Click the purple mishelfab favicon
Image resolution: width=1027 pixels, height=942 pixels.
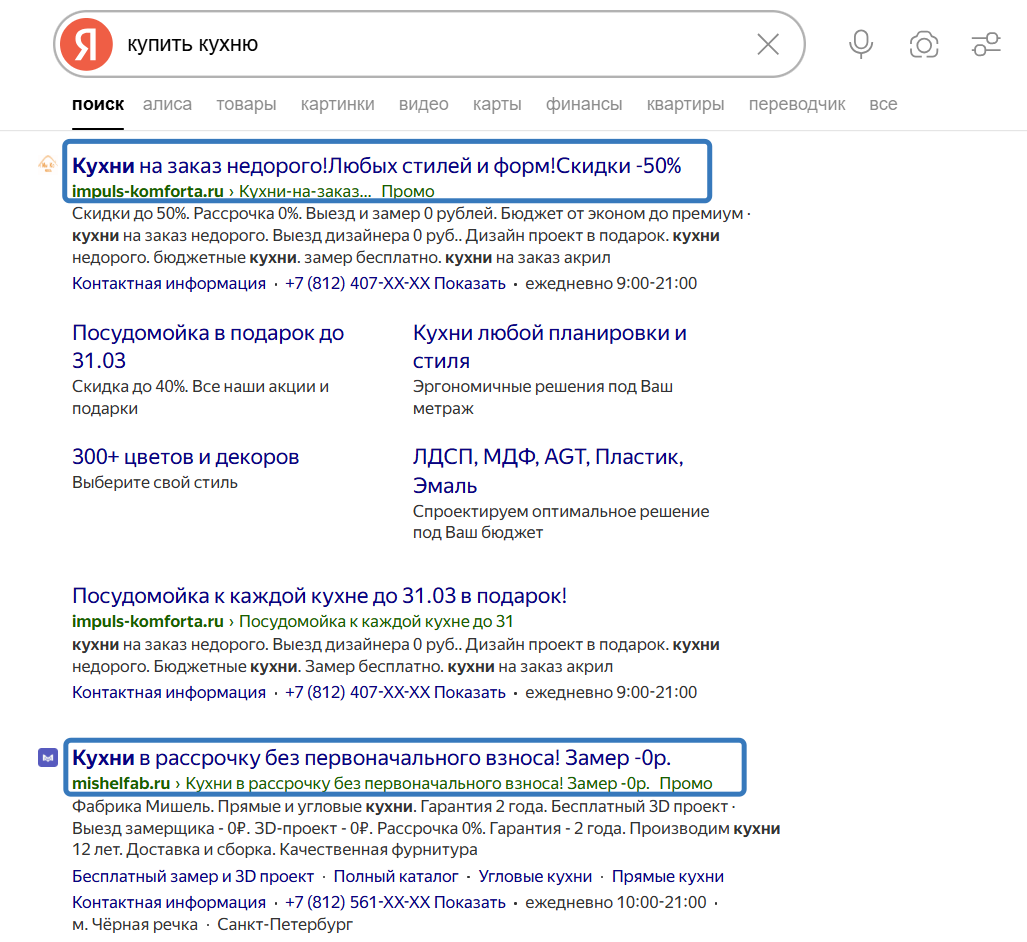pos(46,759)
